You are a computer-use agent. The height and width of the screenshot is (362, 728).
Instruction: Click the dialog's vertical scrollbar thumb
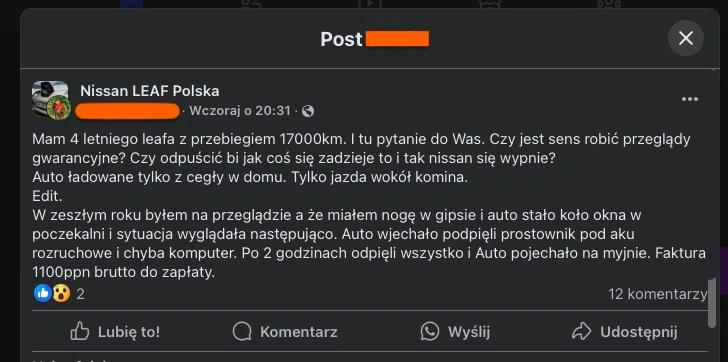[x=712, y=303]
